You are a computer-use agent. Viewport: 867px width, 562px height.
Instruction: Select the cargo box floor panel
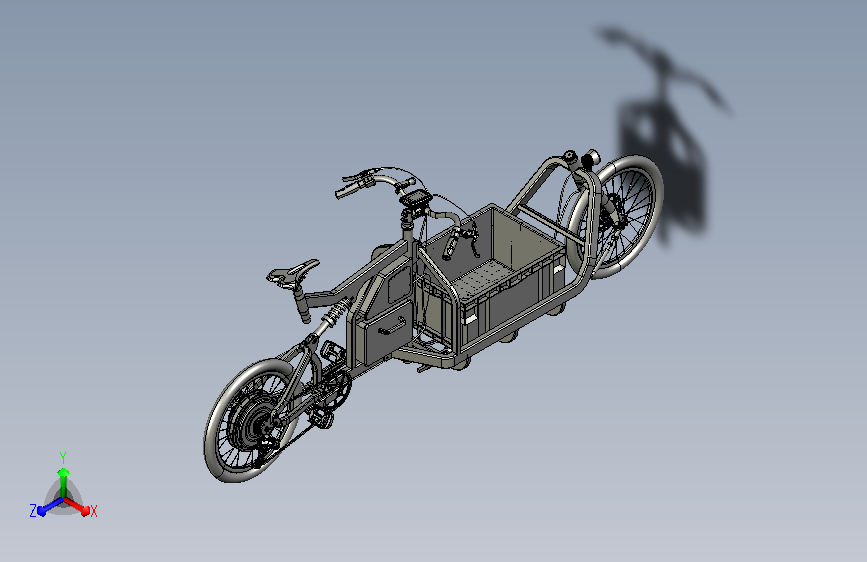tap(484, 278)
